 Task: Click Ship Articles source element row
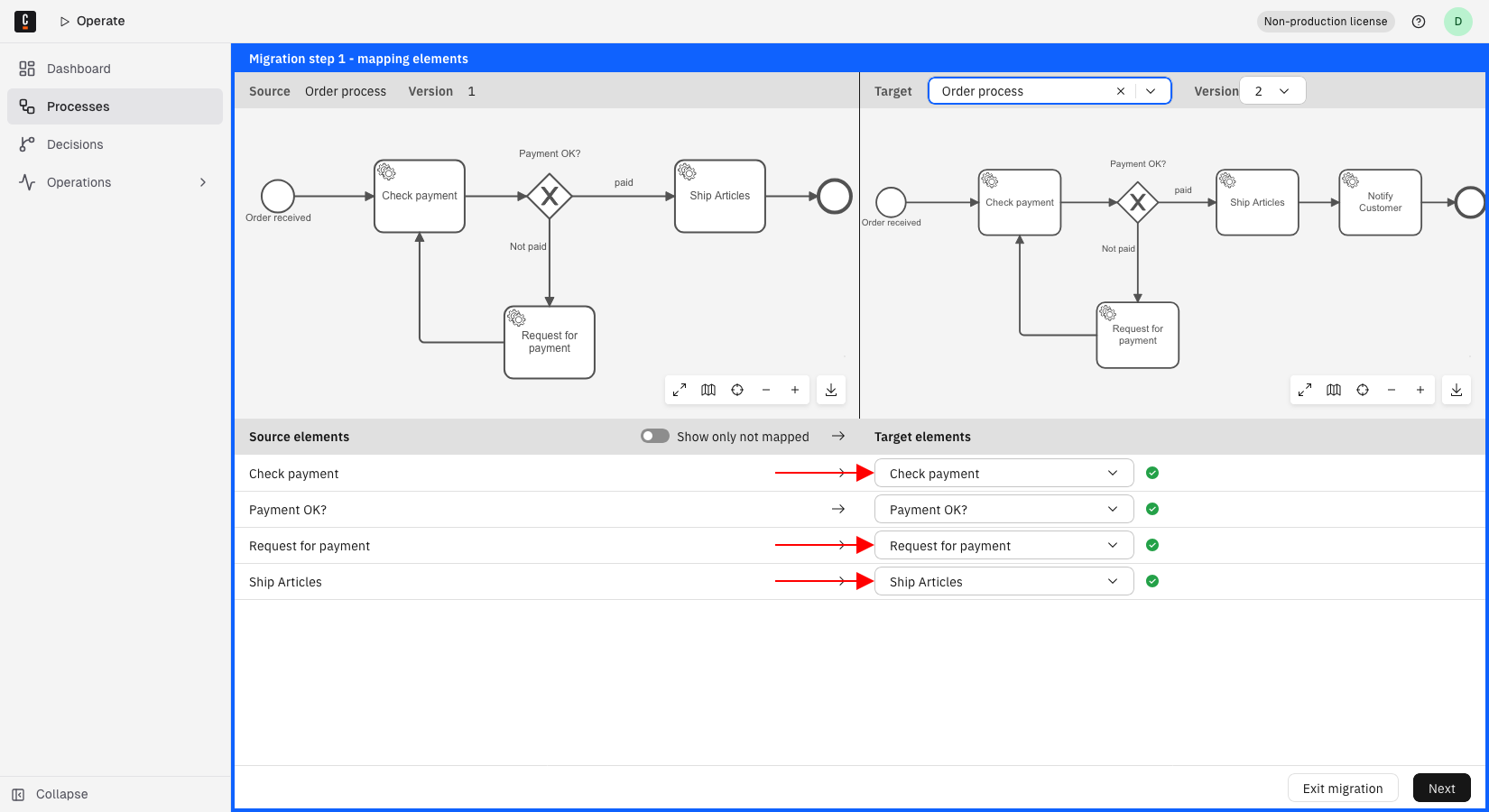[x=547, y=582]
